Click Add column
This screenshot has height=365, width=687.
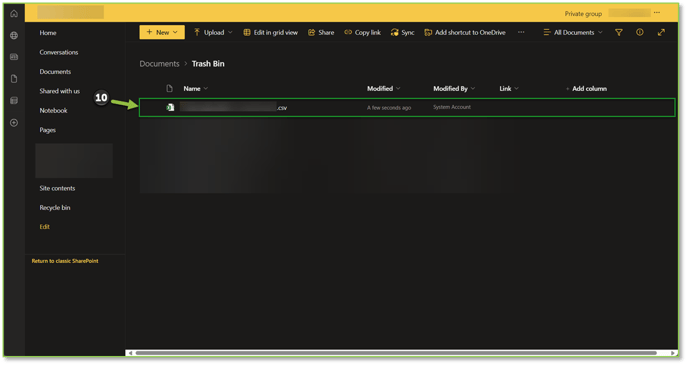coord(586,89)
